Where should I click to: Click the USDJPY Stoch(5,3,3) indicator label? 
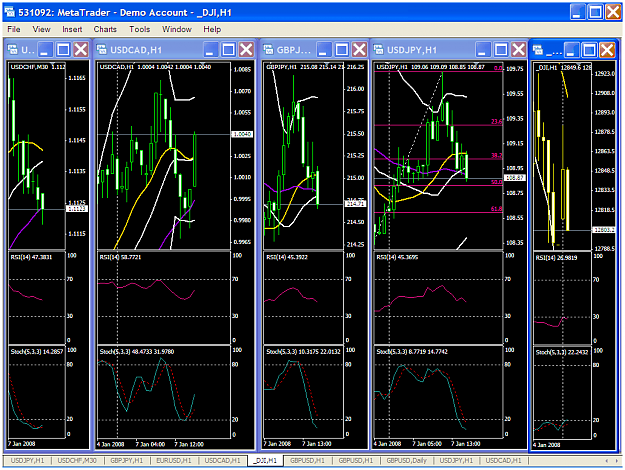(412, 352)
